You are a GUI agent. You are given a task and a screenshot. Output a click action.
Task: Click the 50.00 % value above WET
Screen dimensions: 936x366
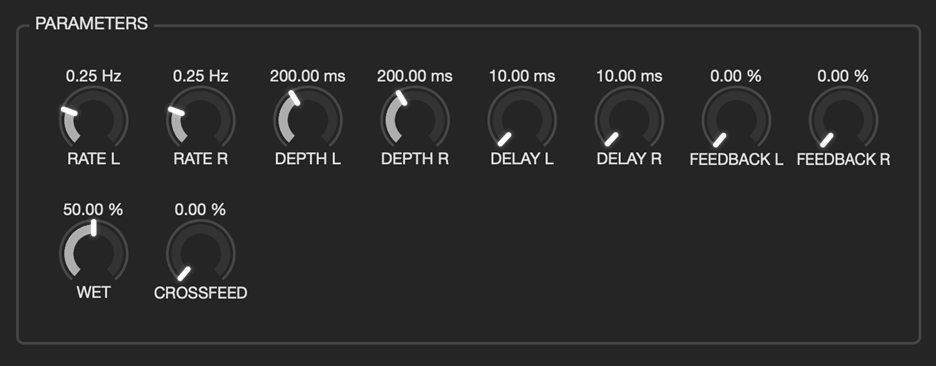[x=93, y=210]
